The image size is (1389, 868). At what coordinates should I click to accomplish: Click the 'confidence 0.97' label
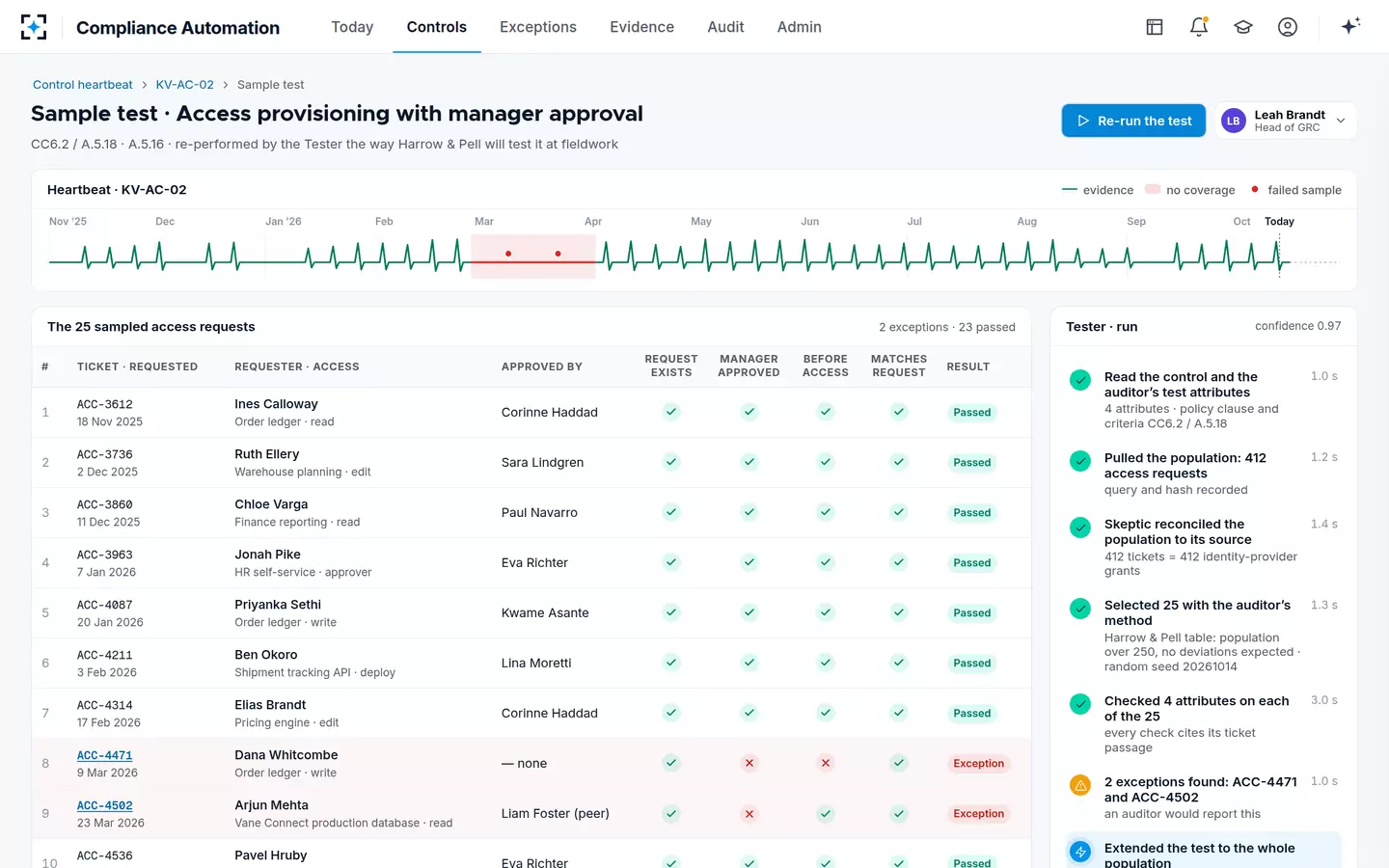(1298, 326)
